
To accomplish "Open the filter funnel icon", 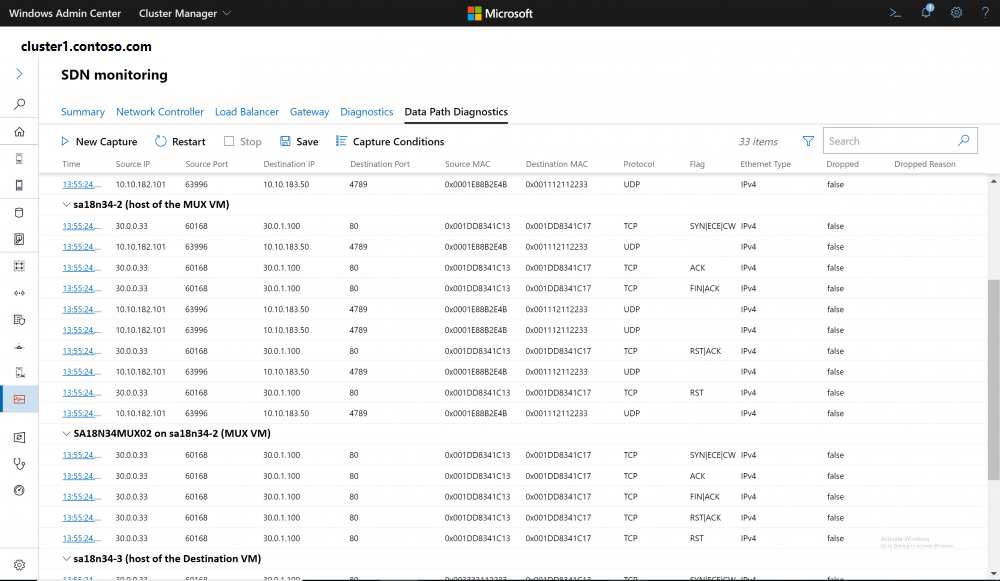I will (808, 141).
